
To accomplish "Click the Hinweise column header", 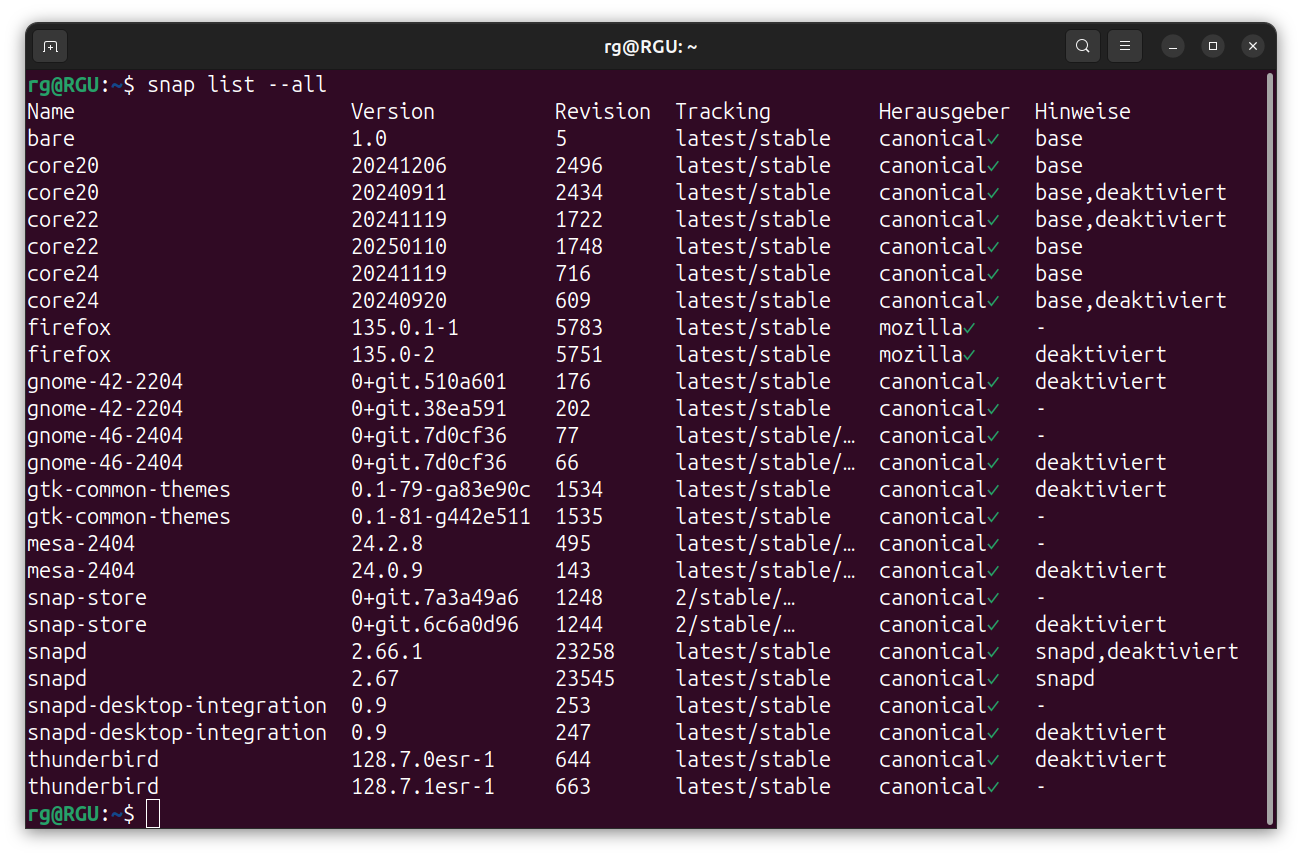I will [1083, 112].
